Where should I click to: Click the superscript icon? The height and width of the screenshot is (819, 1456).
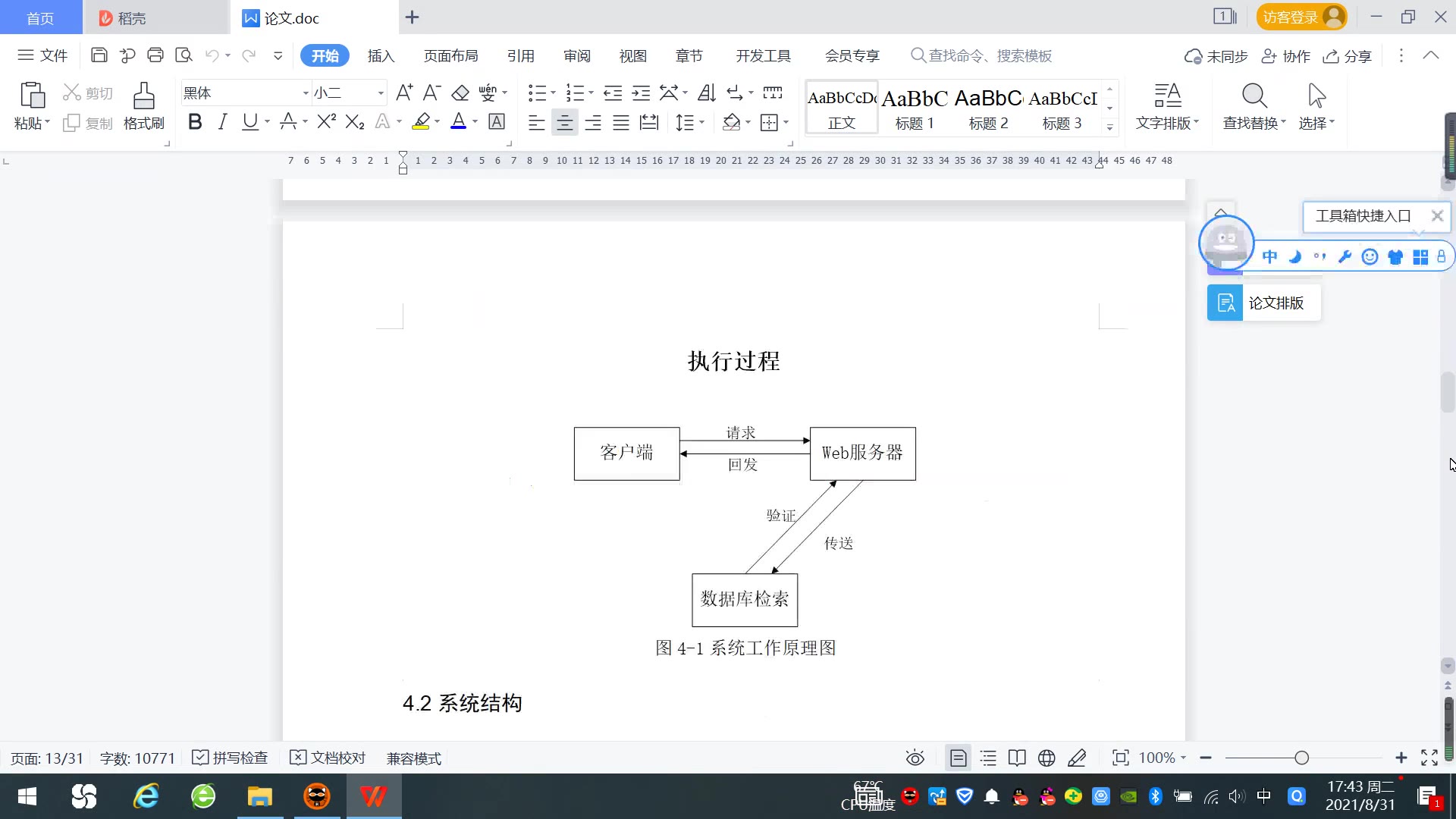(326, 122)
